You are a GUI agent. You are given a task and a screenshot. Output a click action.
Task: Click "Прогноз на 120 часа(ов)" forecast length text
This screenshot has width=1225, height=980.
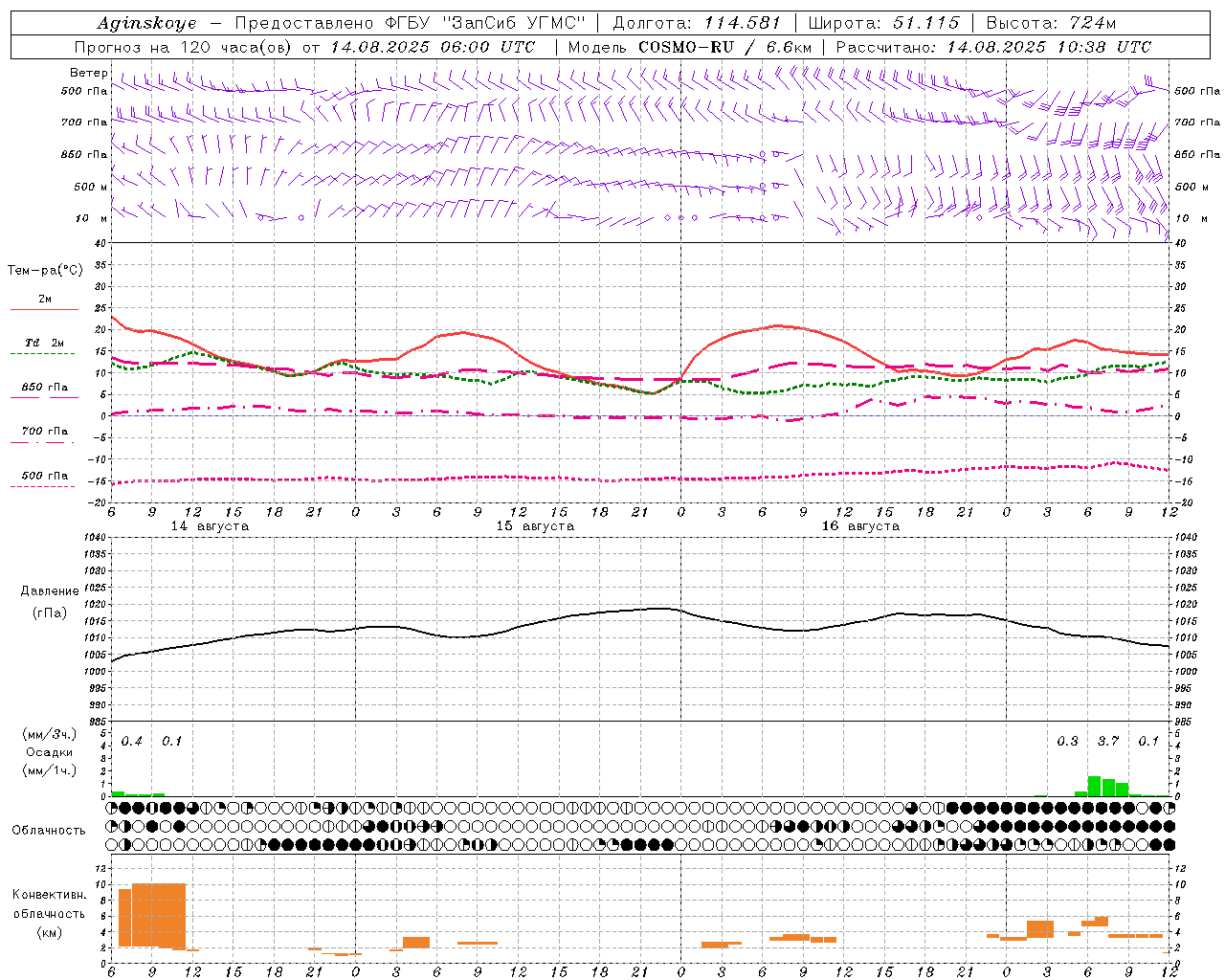[185, 47]
